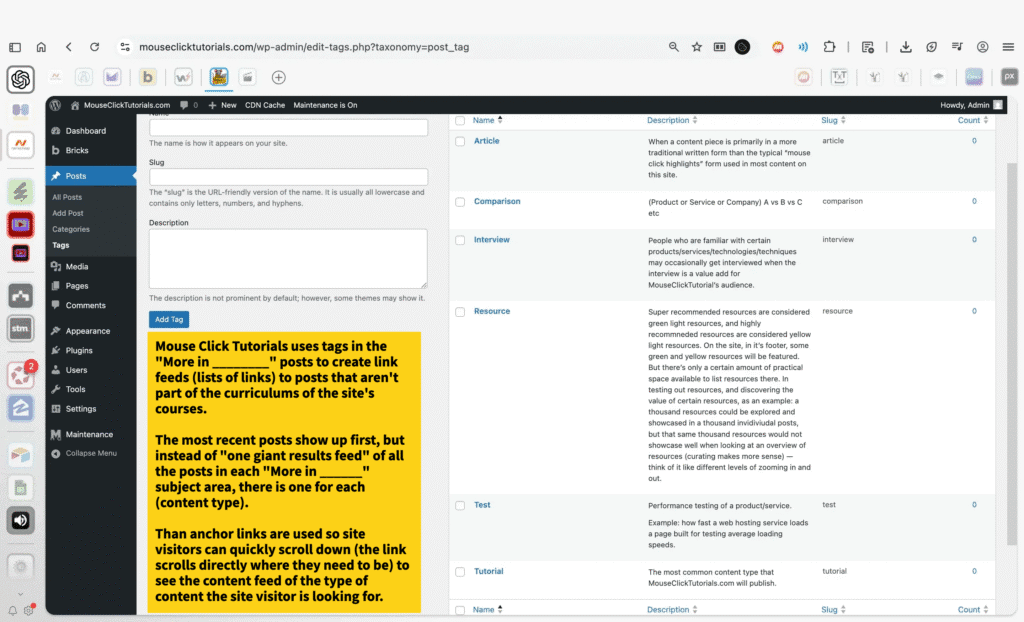
Task: Click the ChatGPT icon in browser sidebar
Action: click(x=21, y=79)
